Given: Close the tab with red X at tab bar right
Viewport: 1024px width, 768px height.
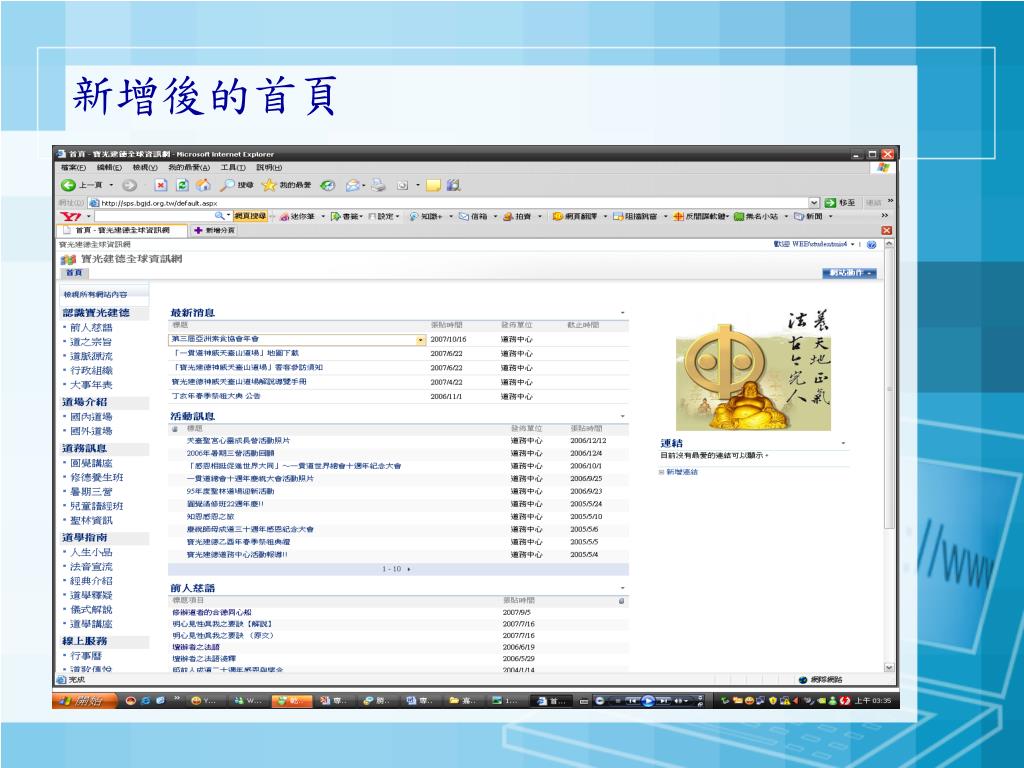Looking at the screenshot, I should coord(886,230).
